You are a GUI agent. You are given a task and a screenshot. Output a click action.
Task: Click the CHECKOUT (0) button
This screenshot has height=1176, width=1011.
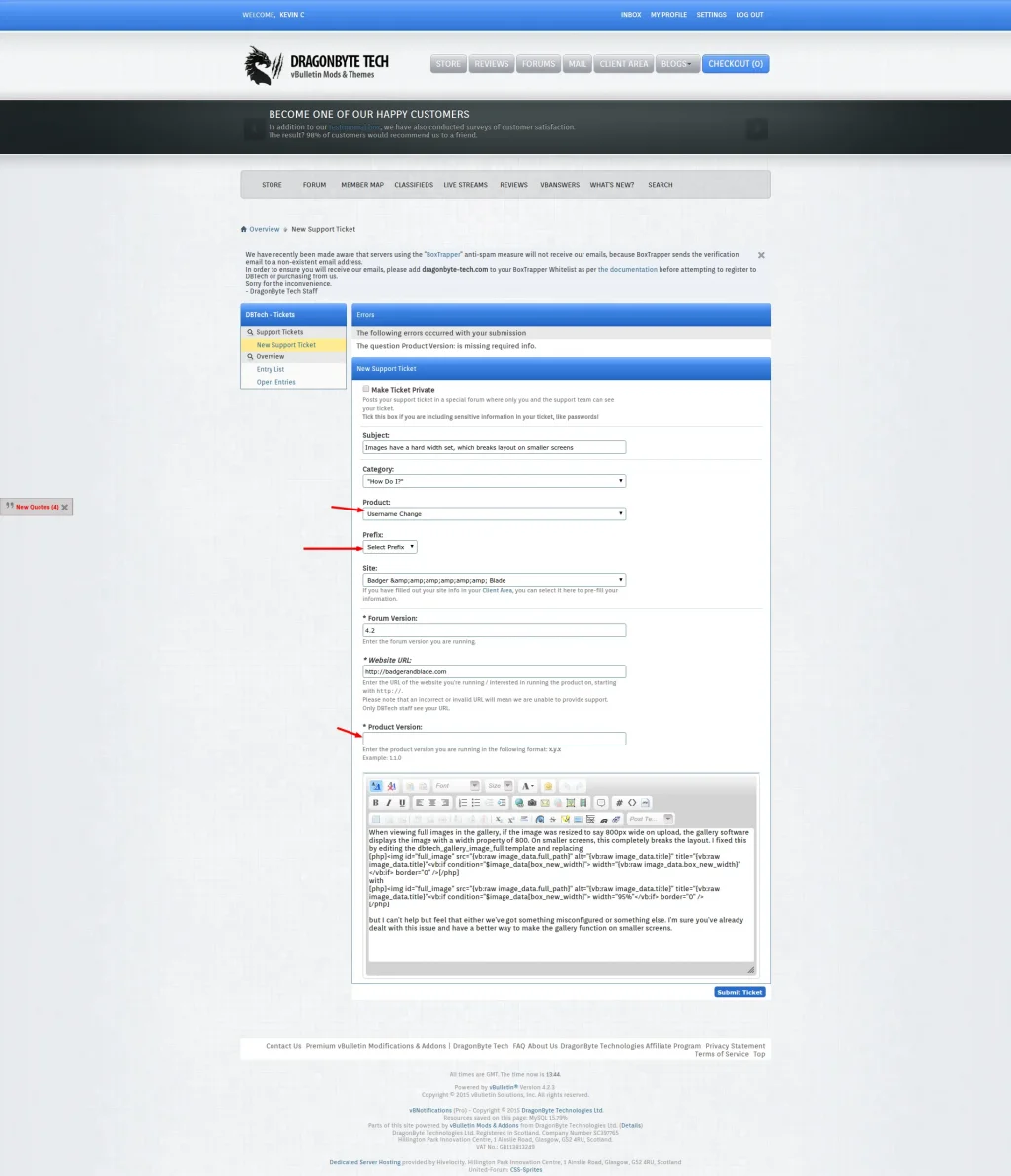(x=736, y=64)
